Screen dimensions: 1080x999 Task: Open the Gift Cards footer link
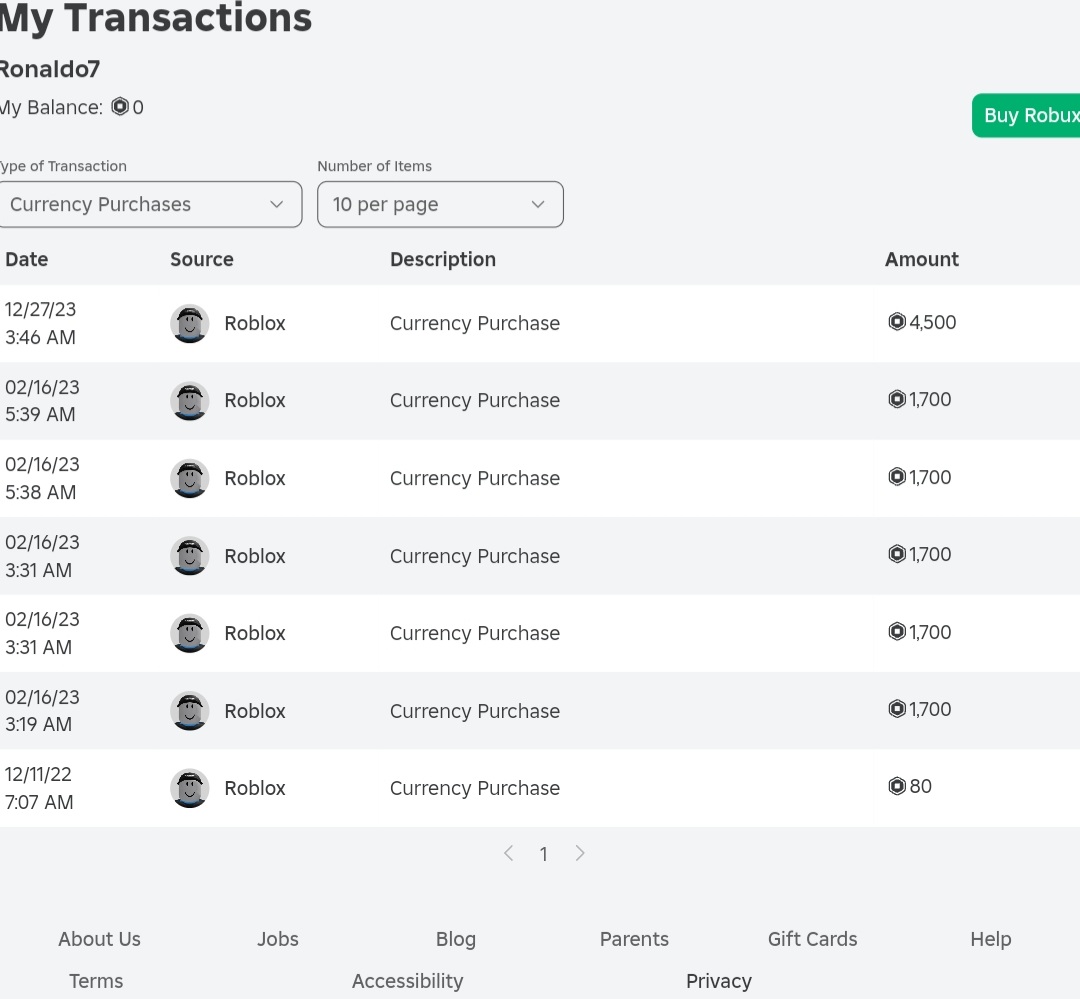coord(812,939)
